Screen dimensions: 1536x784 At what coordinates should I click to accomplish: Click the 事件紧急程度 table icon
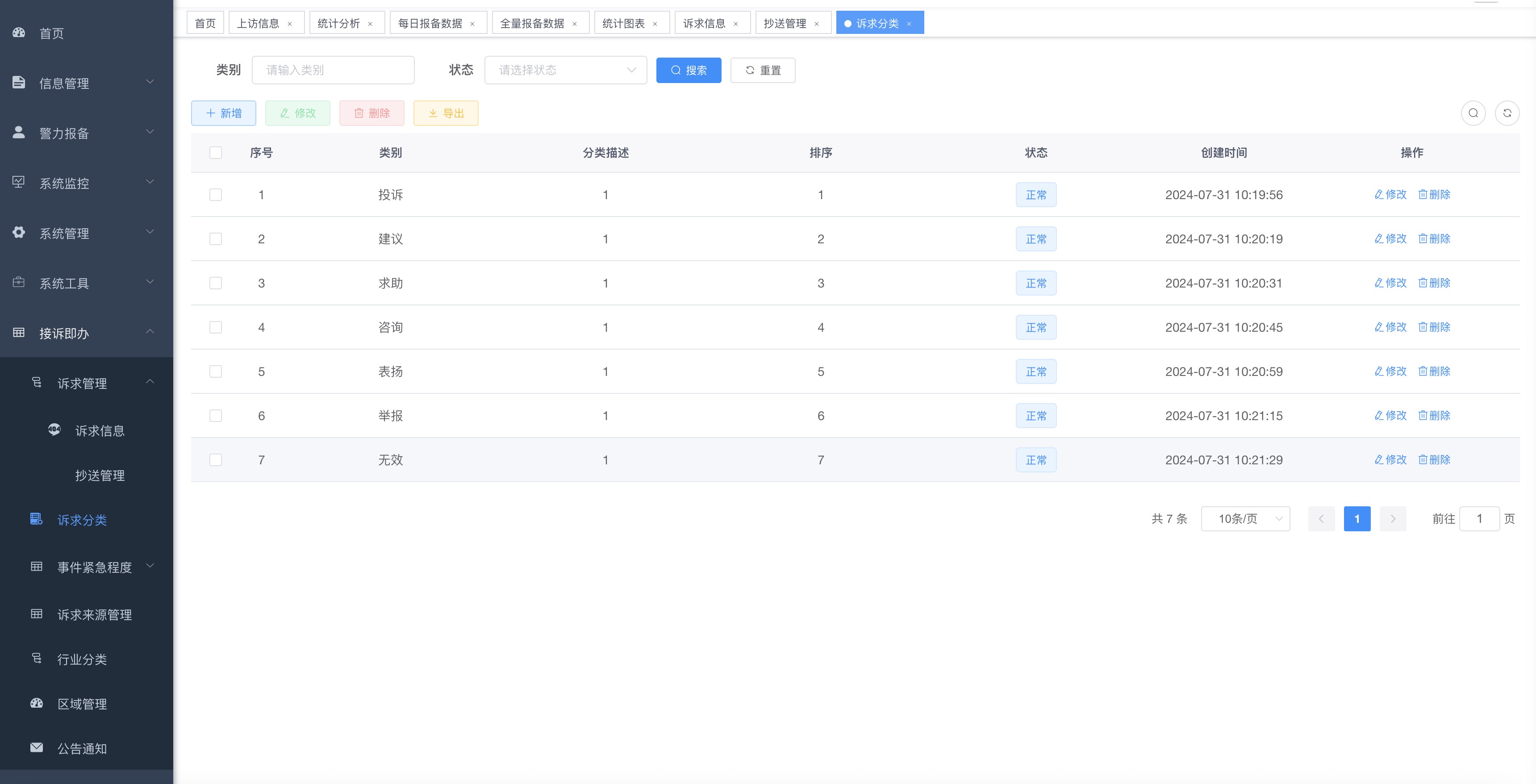click(x=36, y=567)
